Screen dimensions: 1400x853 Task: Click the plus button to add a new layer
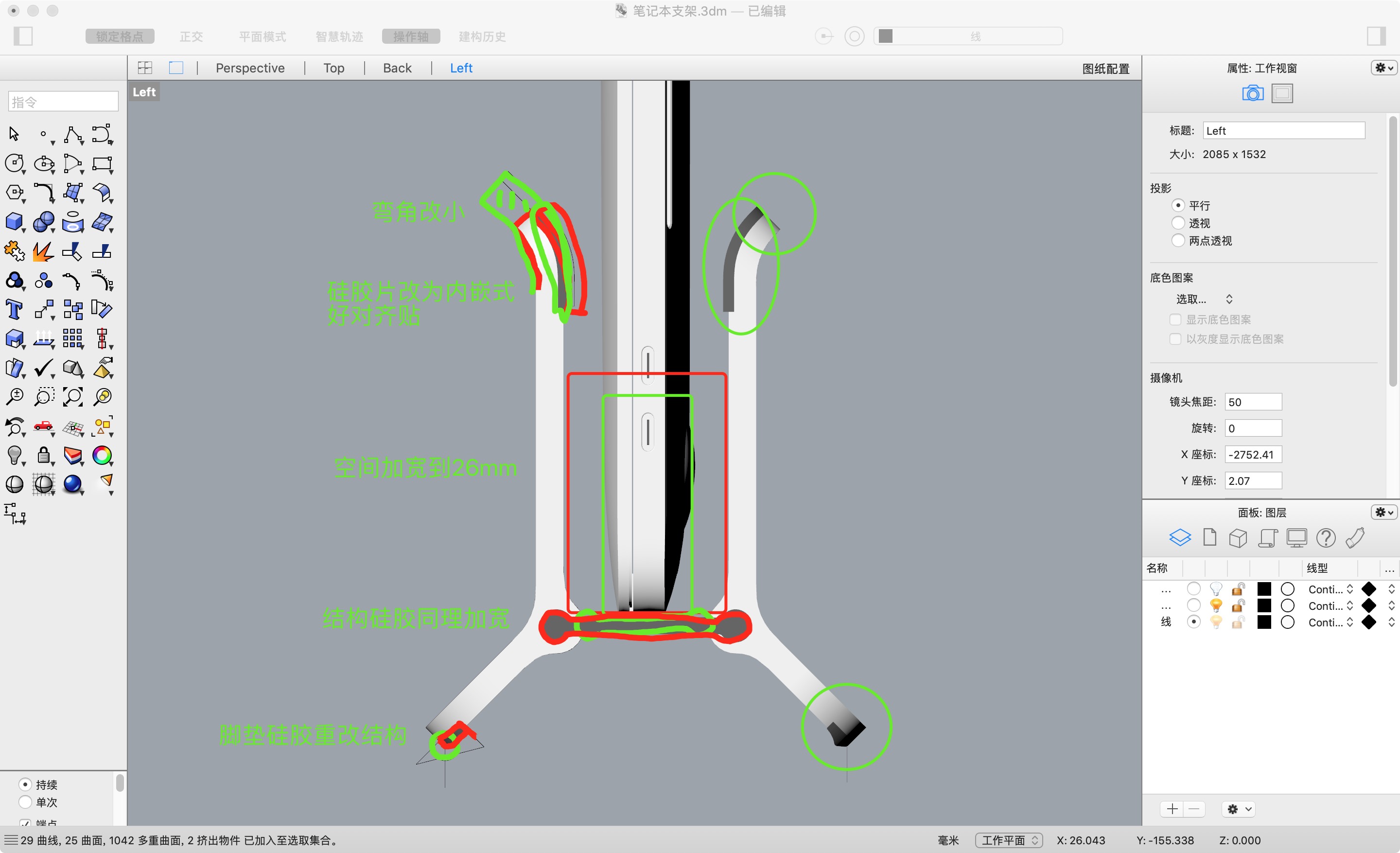pyautogui.click(x=1172, y=809)
